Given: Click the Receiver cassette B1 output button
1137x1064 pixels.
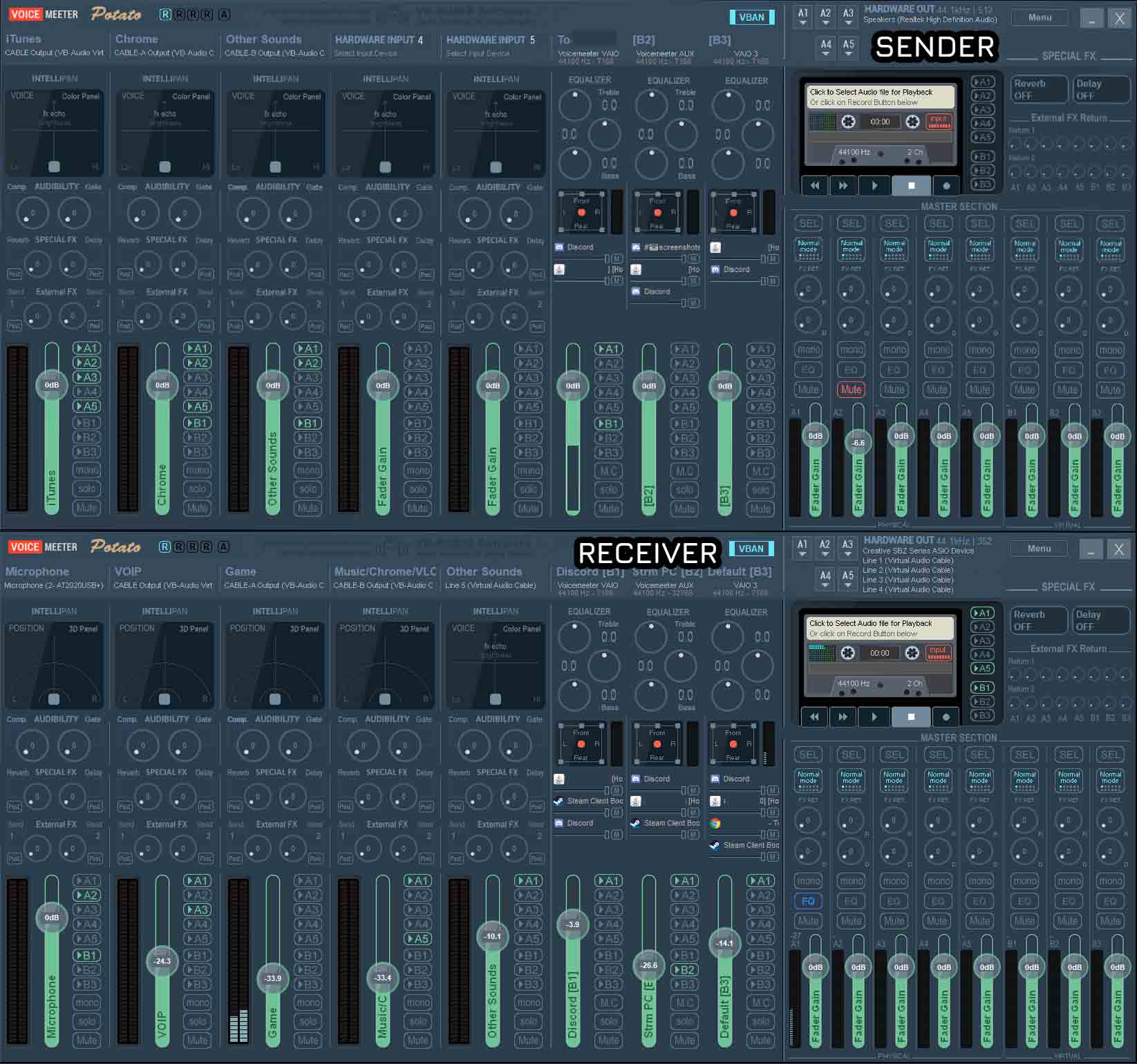Looking at the screenshot, I should 982,687.
